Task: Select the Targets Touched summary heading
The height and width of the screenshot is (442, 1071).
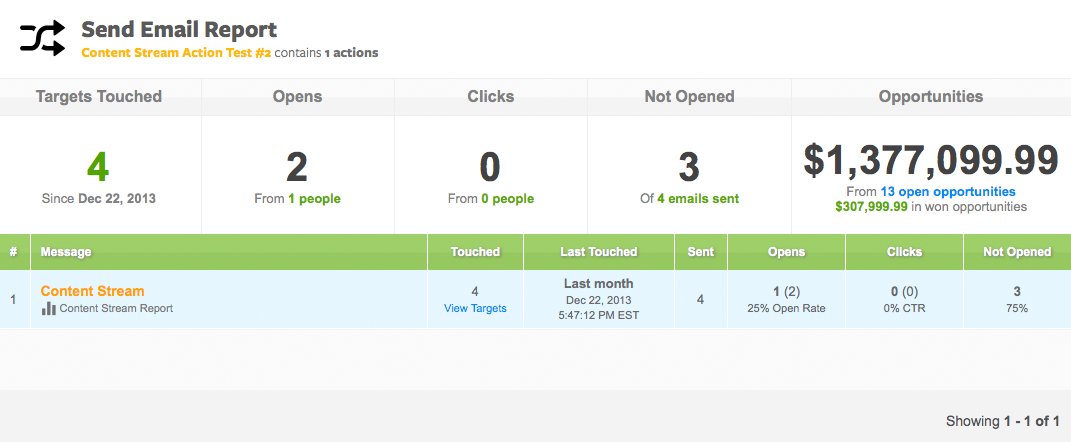Action: pos(99,97)
